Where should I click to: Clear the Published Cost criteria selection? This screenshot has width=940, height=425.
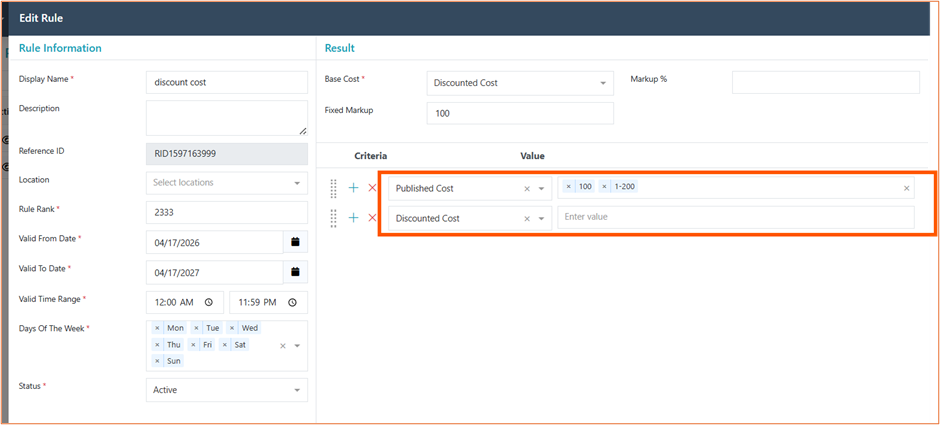click(527, 189)
